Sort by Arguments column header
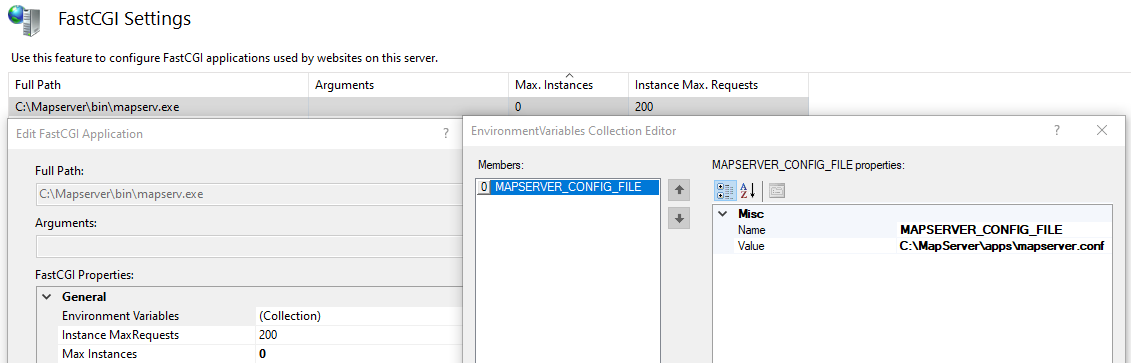This screenshot has width=1131, height=363. [x=408, y=85]
